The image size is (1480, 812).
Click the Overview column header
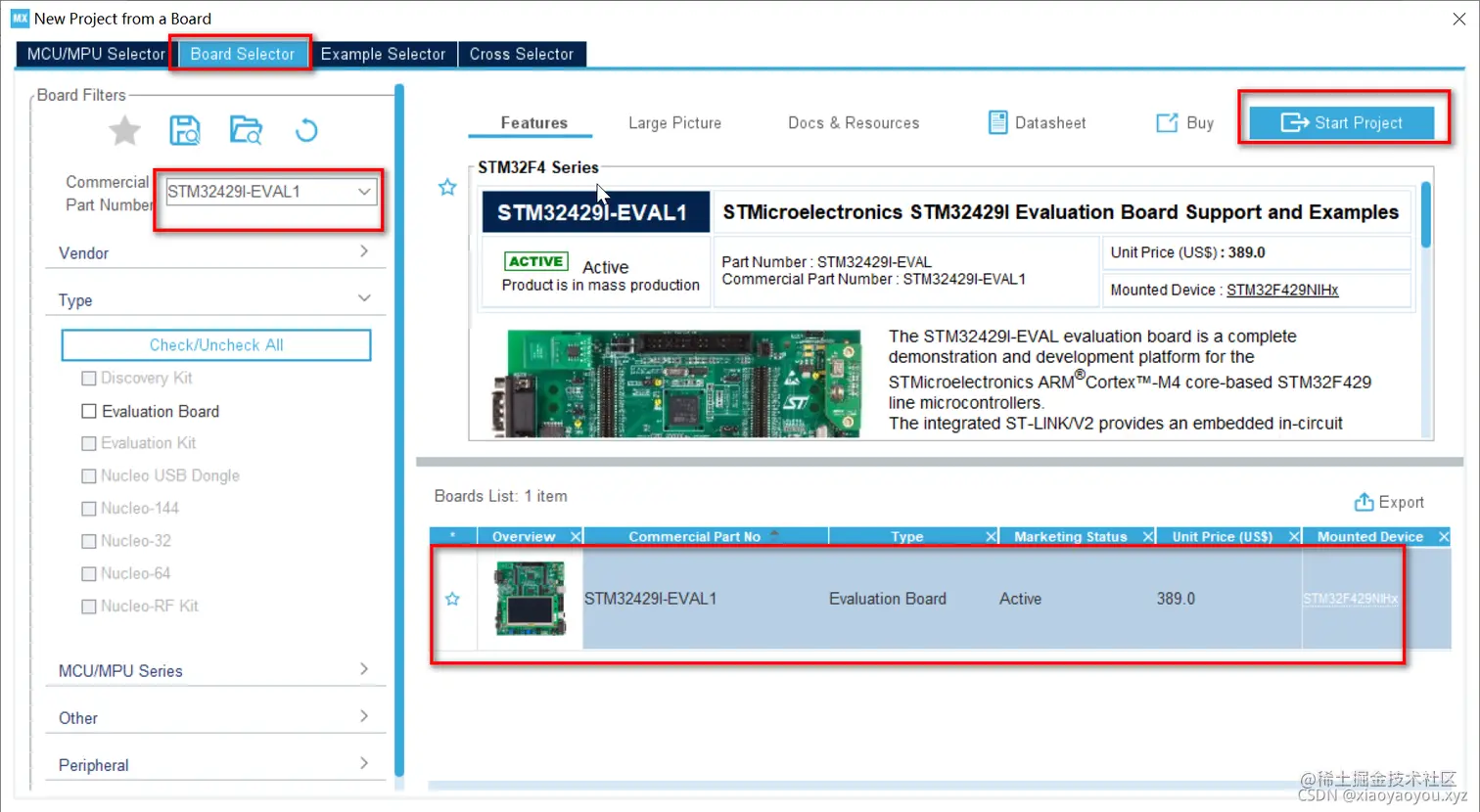(x=524, y=536)
